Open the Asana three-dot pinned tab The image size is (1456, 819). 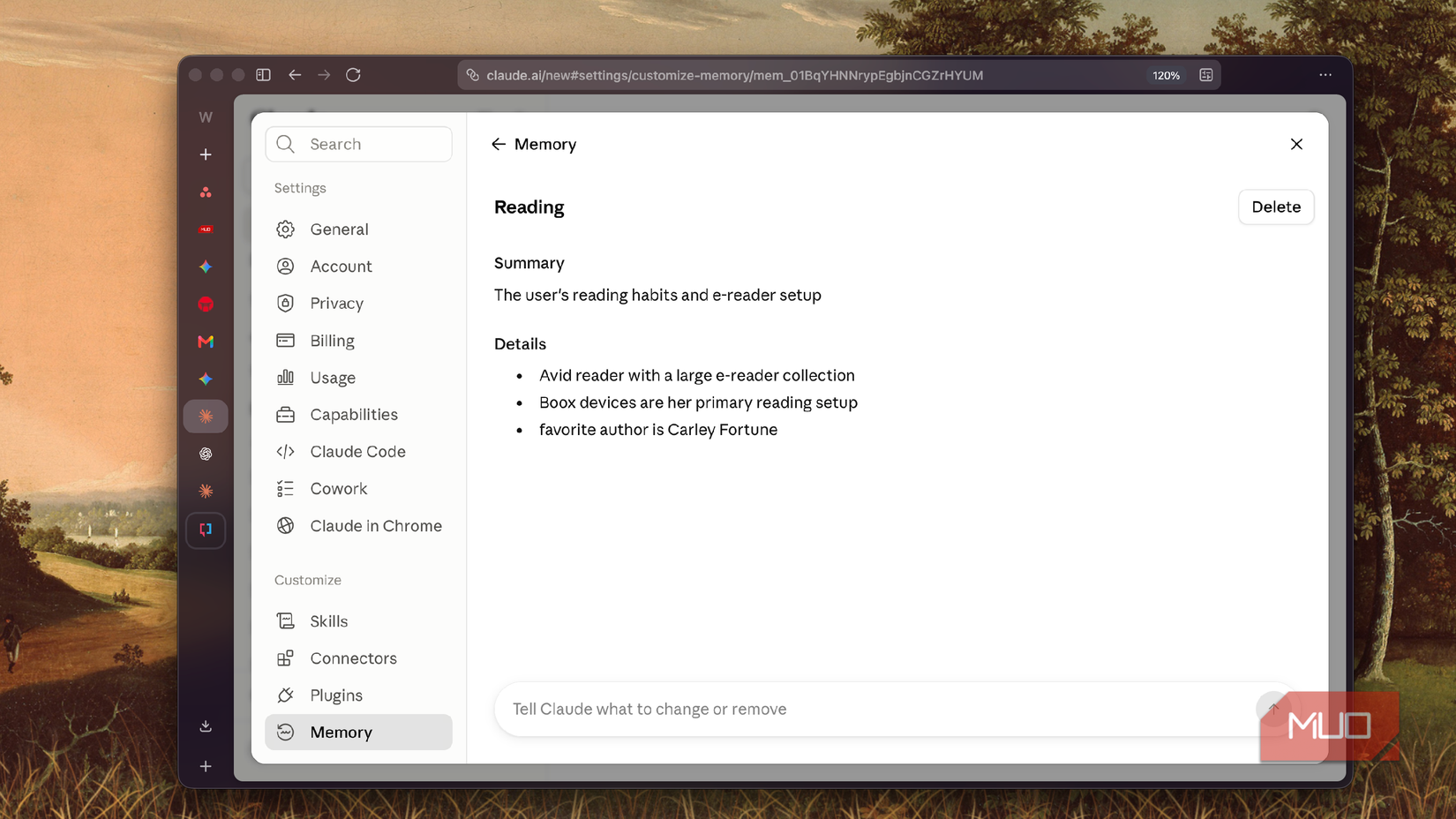(206, 192)
